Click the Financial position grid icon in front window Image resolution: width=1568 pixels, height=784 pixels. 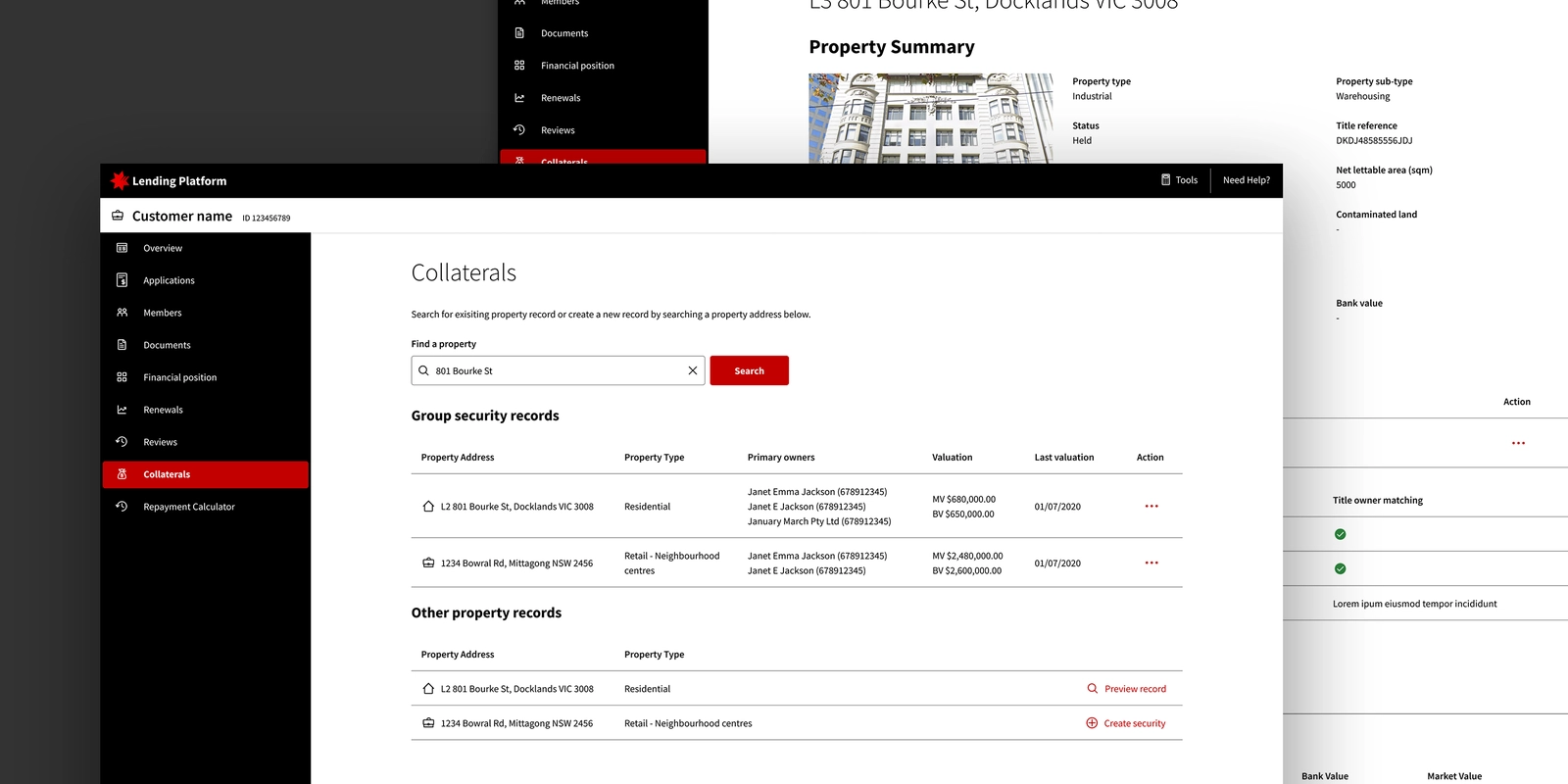pos(122,377)
